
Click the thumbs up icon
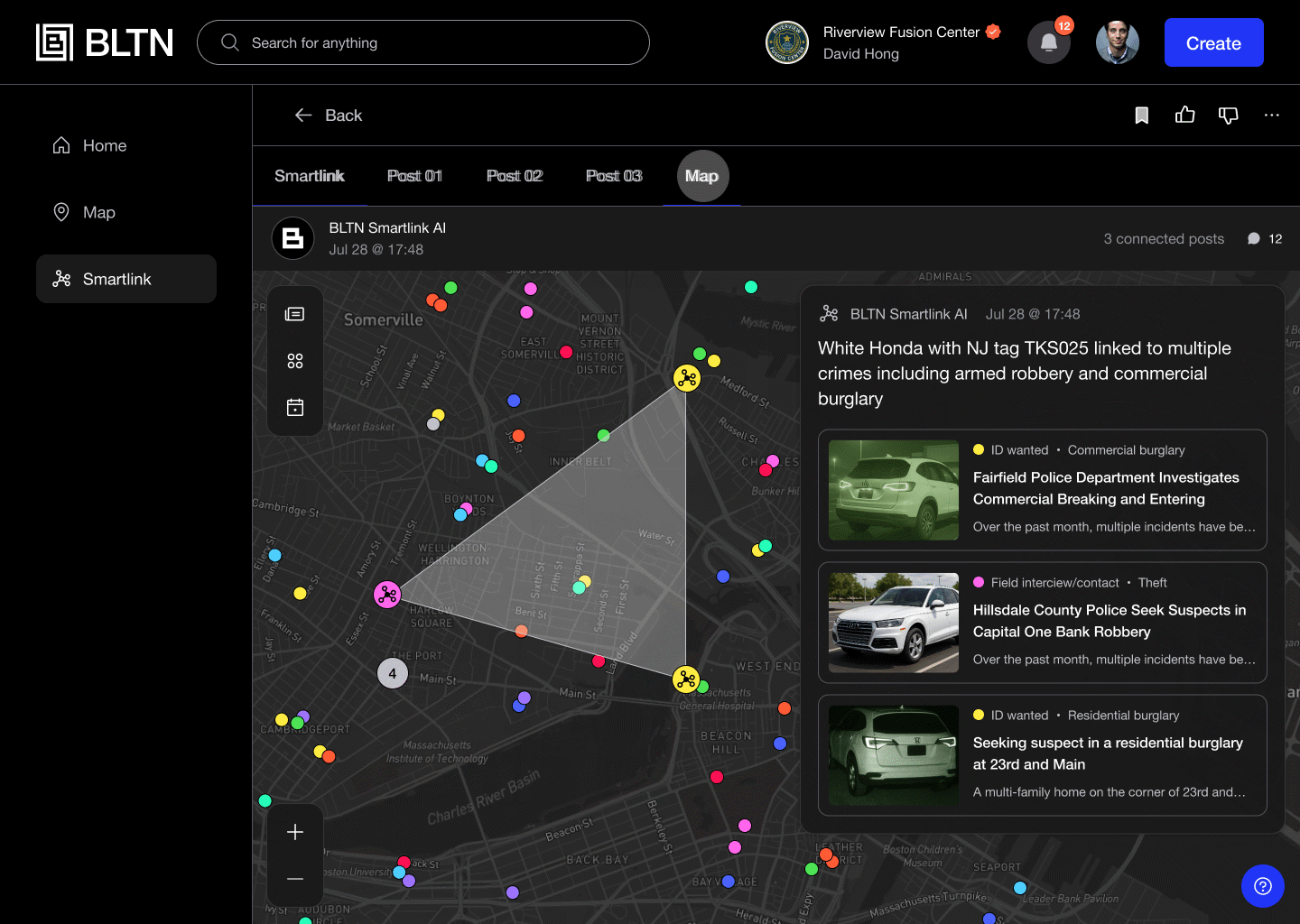pos(1184,115)
